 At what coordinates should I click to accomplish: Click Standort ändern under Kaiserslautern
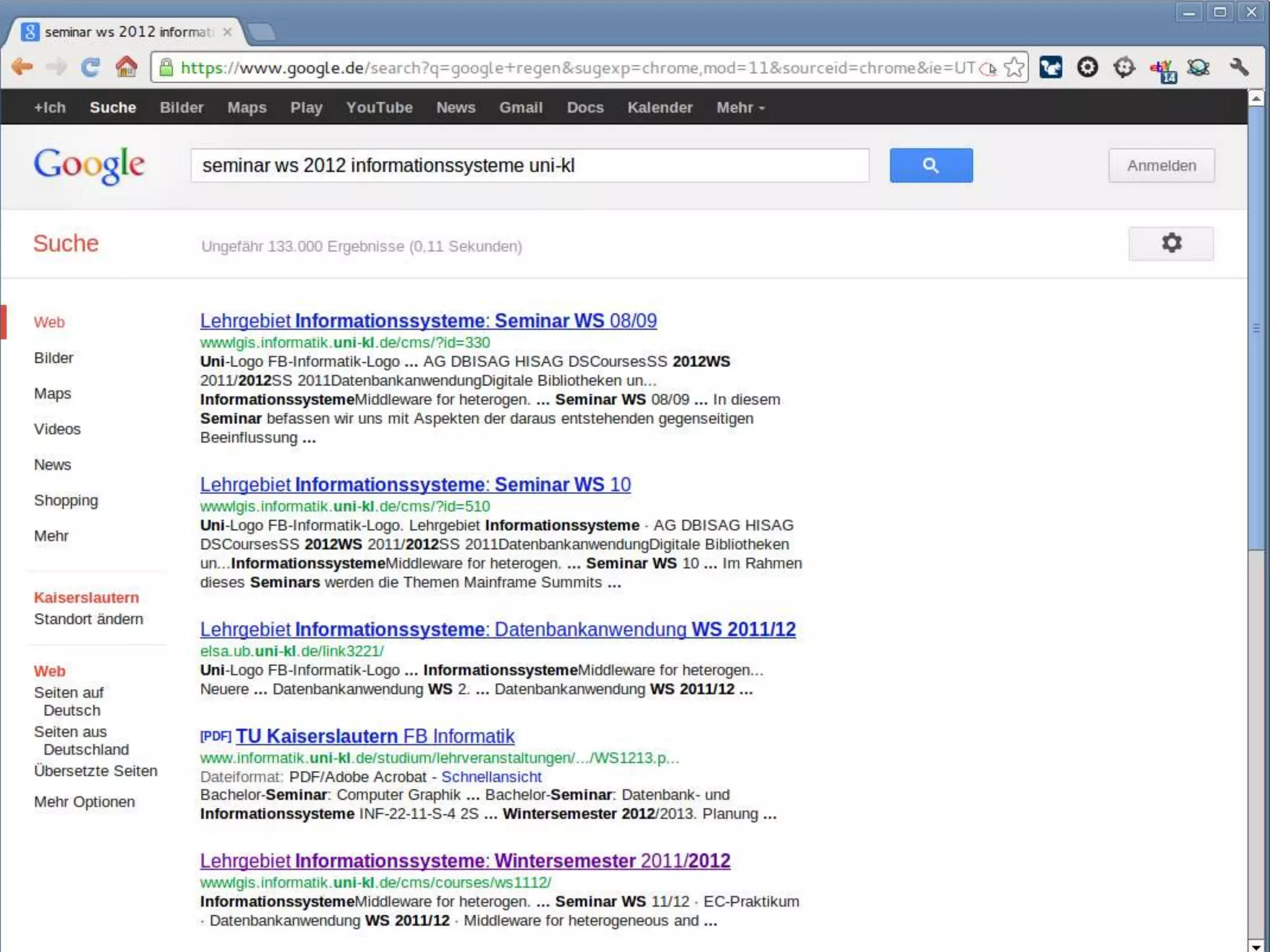pos(88,619)
